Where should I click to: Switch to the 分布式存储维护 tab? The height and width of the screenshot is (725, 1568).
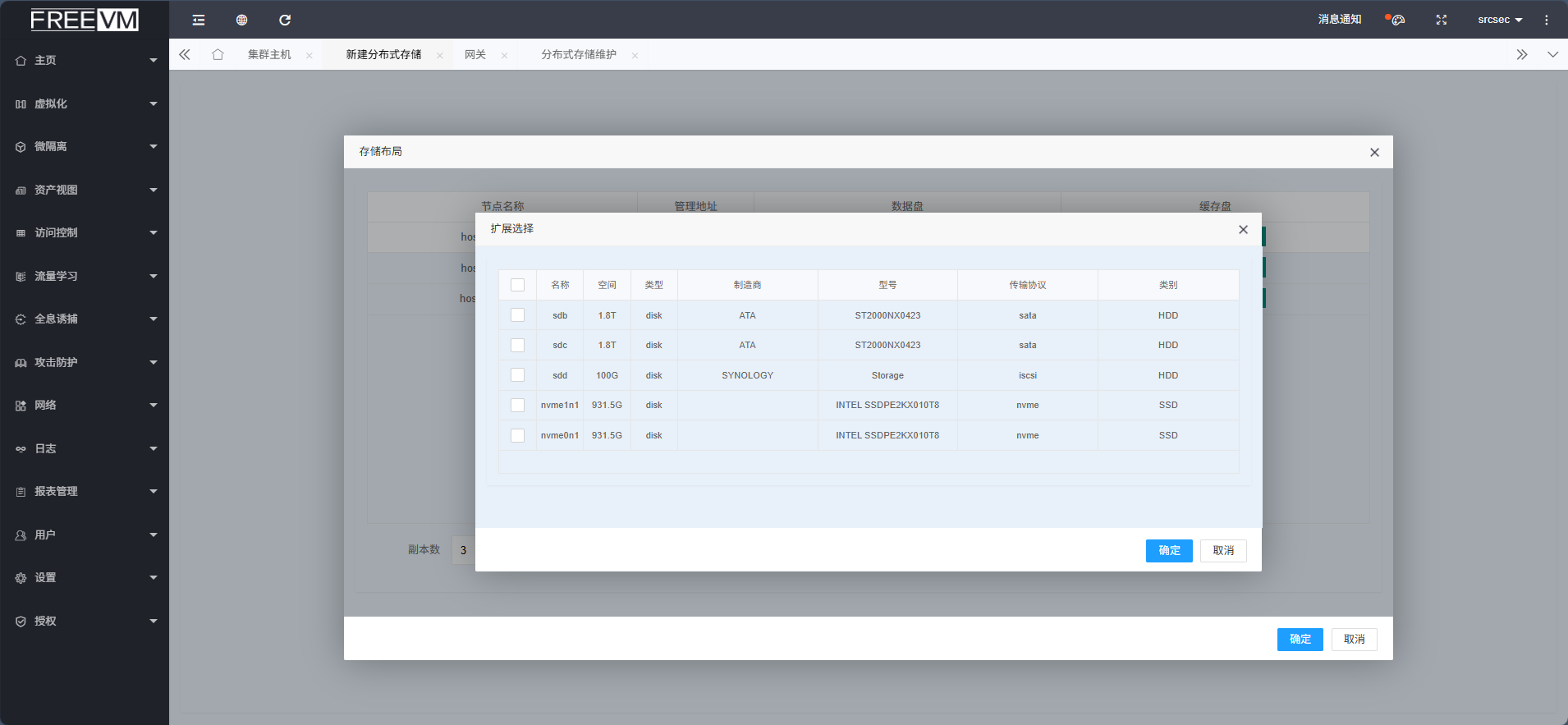point(578,54)
